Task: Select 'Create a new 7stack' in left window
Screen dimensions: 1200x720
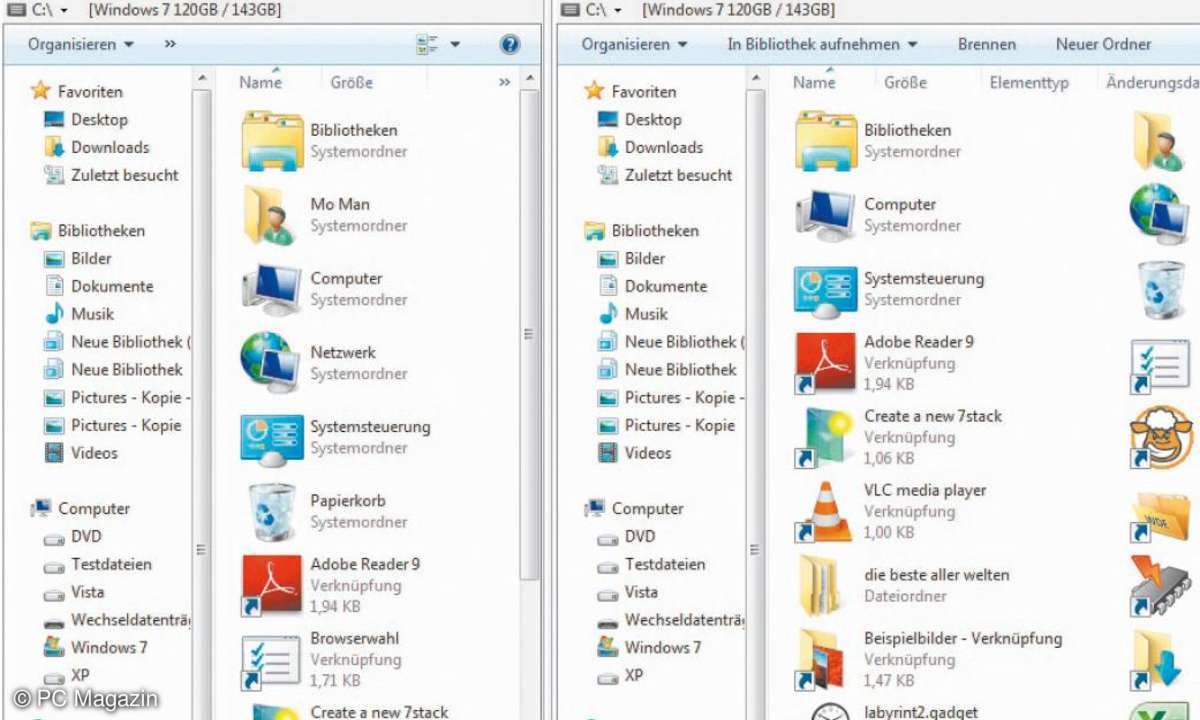Action: click(379, 712)
